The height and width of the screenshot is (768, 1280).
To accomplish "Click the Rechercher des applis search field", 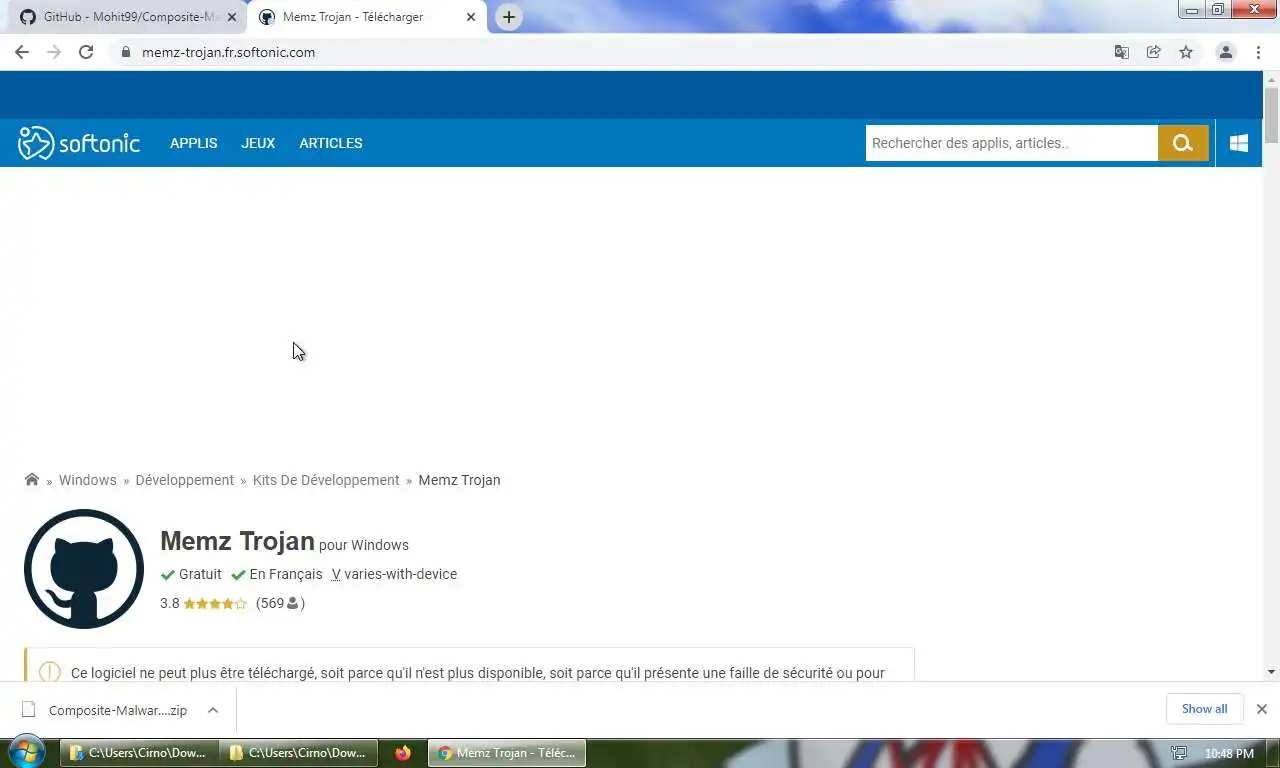I will 1011,143.
